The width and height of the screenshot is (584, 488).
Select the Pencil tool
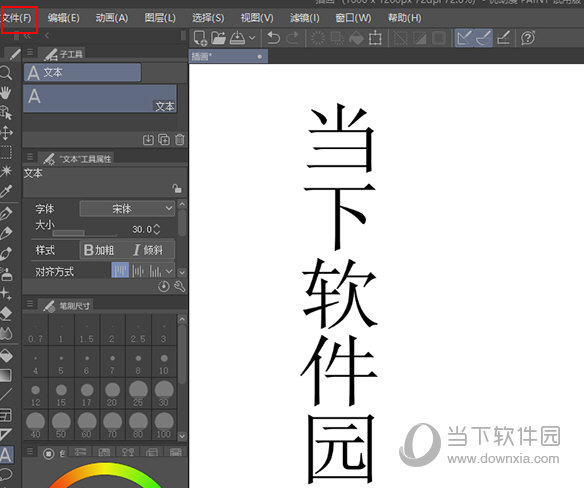point(6,233)
